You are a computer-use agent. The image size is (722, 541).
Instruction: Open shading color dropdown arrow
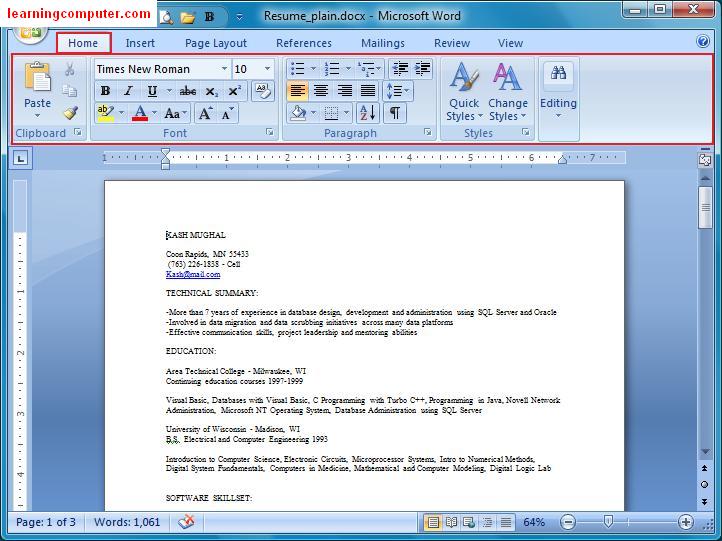point(313,113)
